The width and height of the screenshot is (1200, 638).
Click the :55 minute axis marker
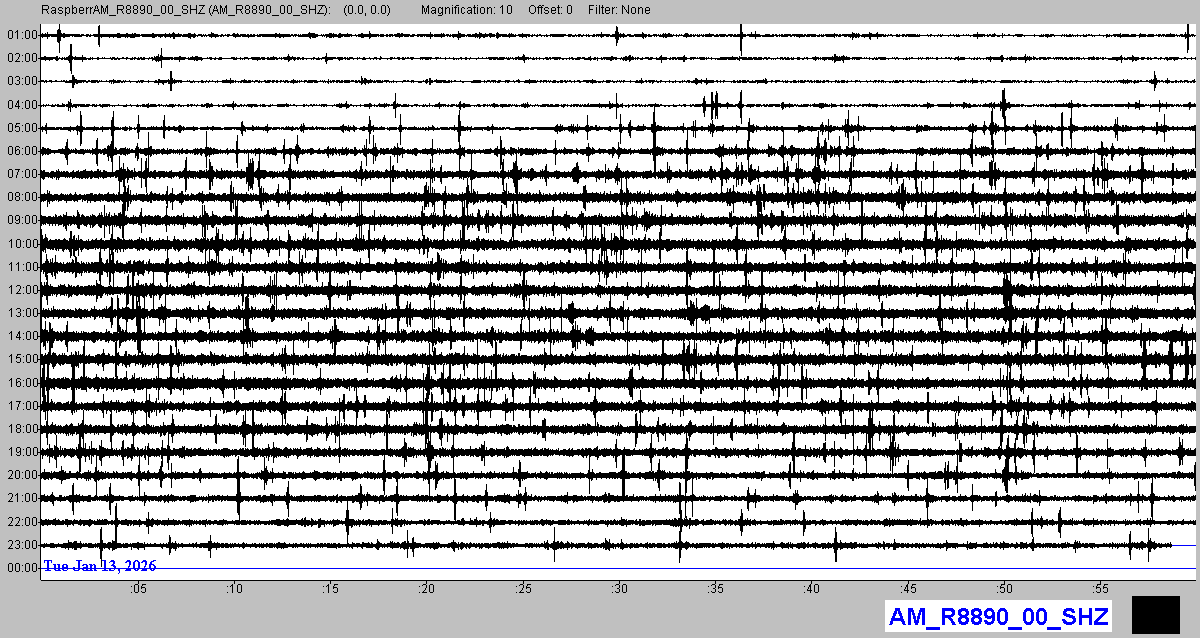1100,589
